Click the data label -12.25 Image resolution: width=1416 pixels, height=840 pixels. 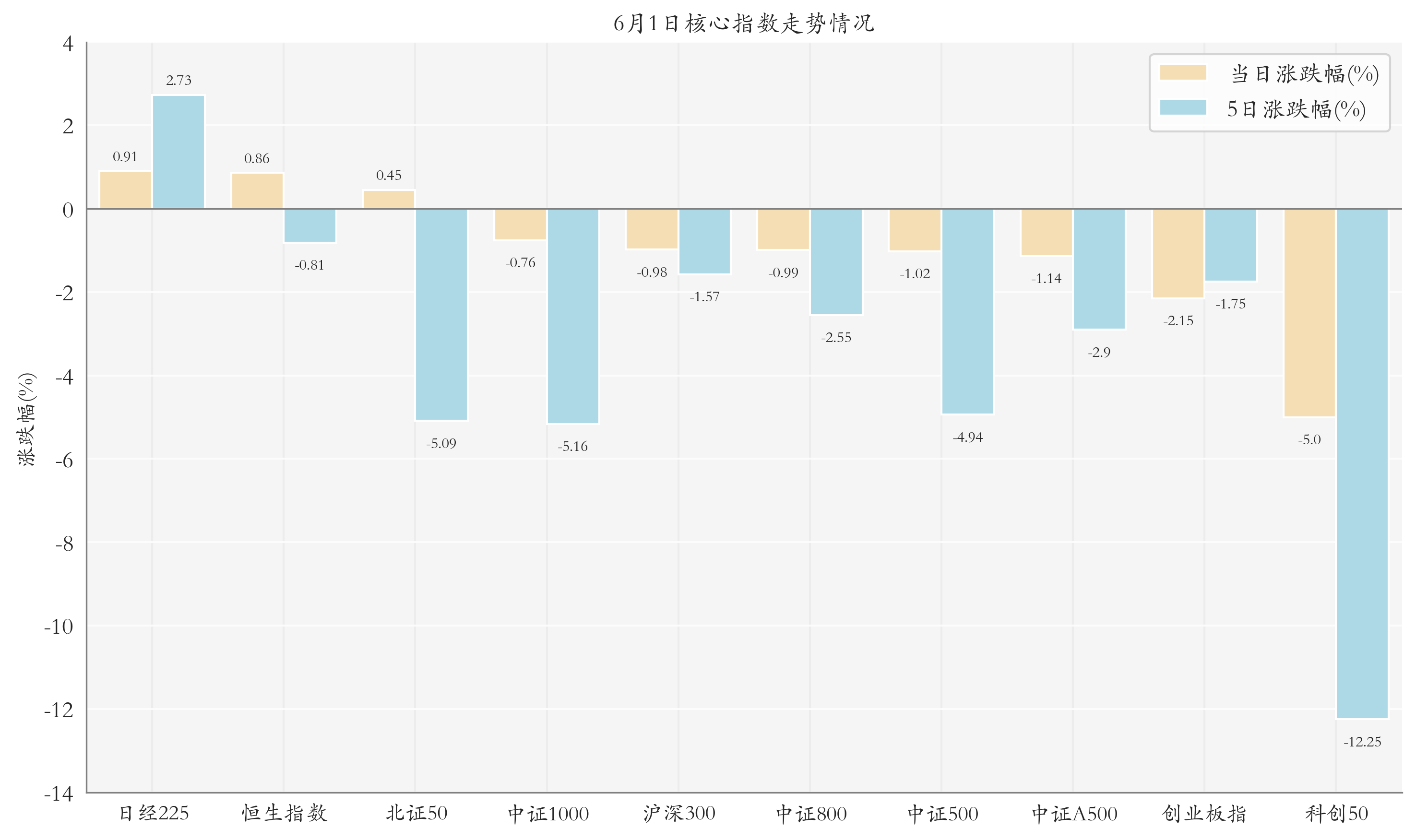[1362, 742]
